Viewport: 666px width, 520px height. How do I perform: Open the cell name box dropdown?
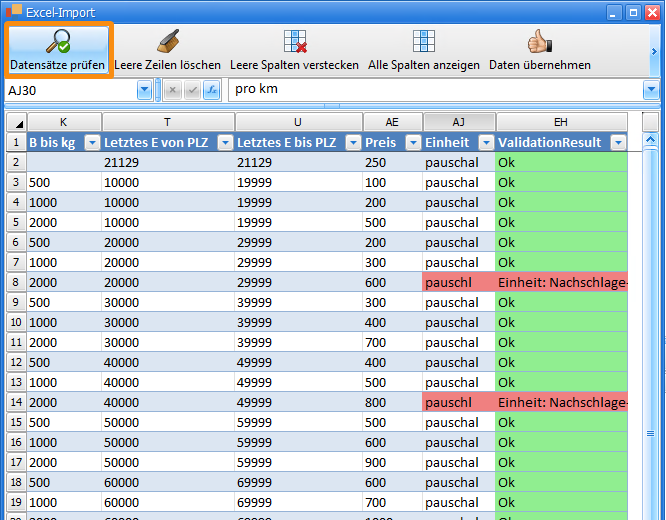(x=144, y=90)
